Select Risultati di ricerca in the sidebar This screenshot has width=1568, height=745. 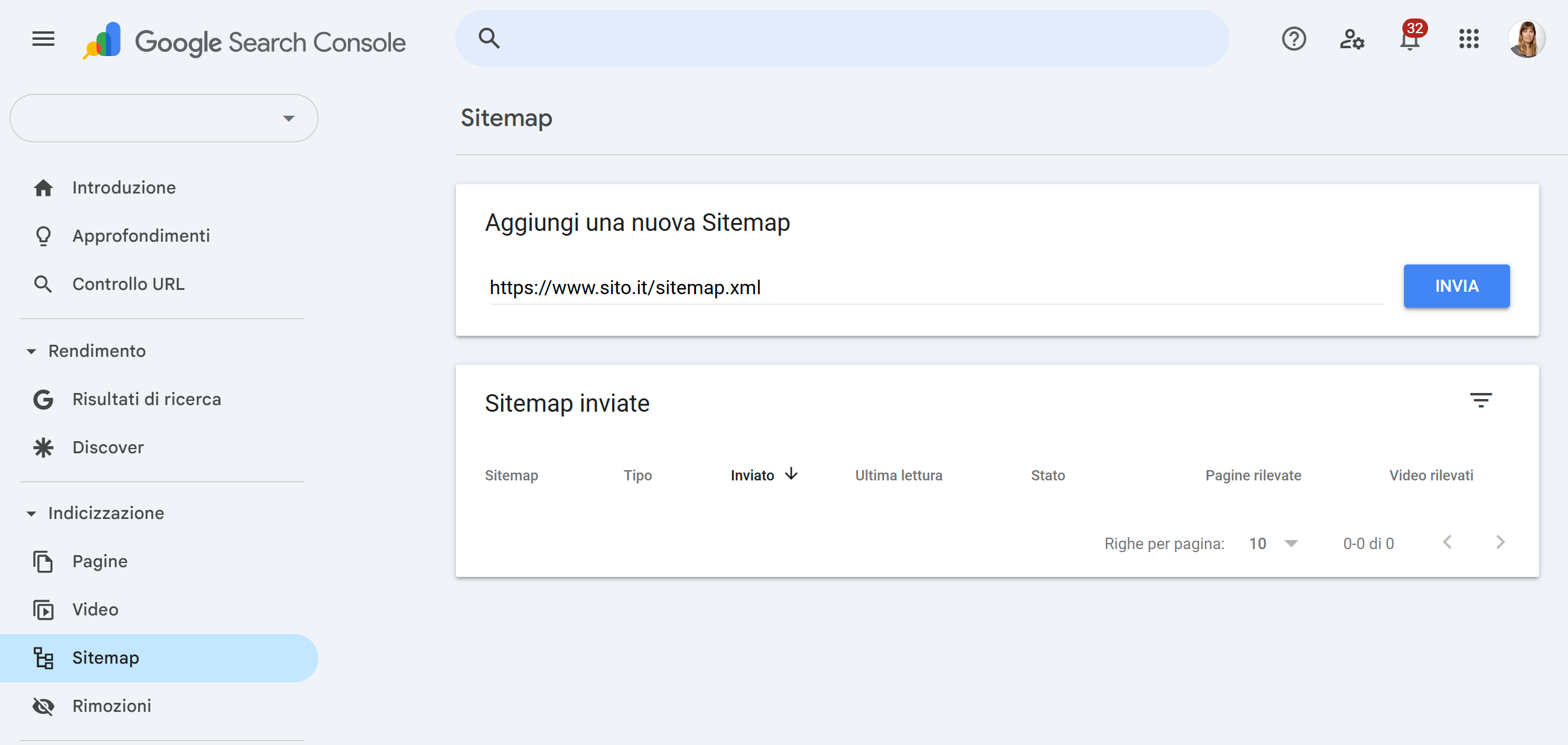click(147, 399)
